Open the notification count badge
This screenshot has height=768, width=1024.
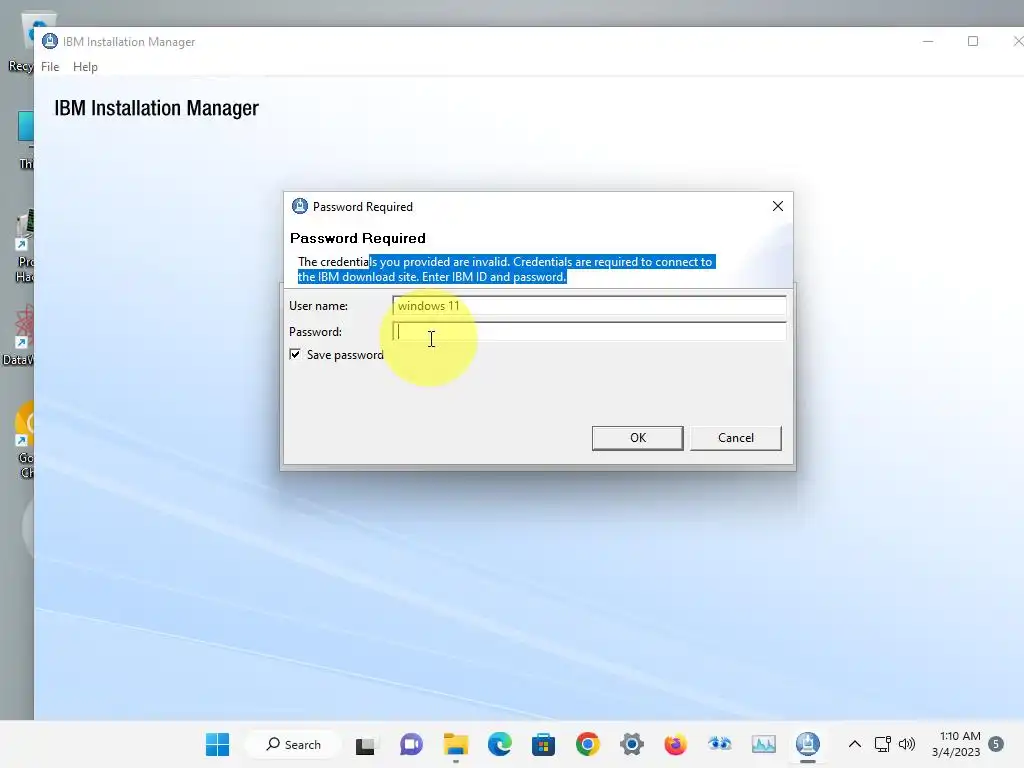[996, 744]
